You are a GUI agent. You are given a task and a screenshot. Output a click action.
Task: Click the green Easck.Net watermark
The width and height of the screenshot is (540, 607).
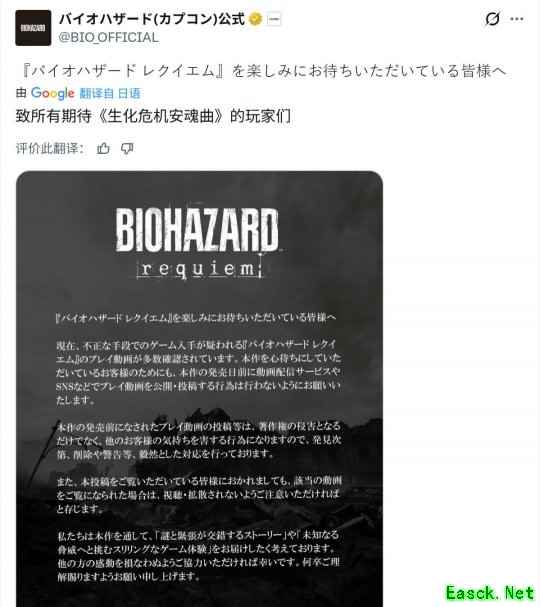pyautogui.click(x=490, y=593)
